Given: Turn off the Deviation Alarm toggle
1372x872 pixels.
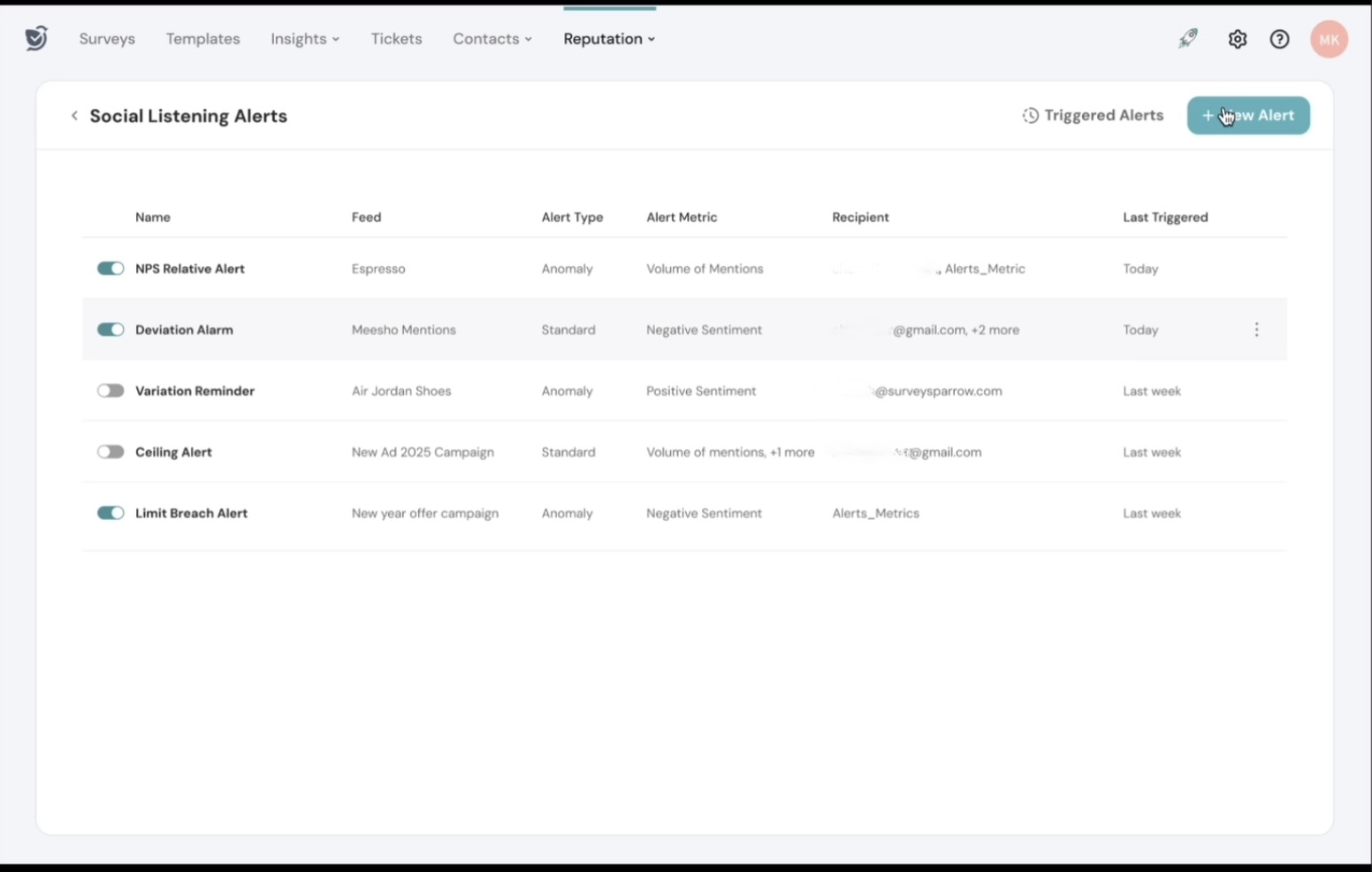Looking at the screenshot, I should tap(111, 330).
